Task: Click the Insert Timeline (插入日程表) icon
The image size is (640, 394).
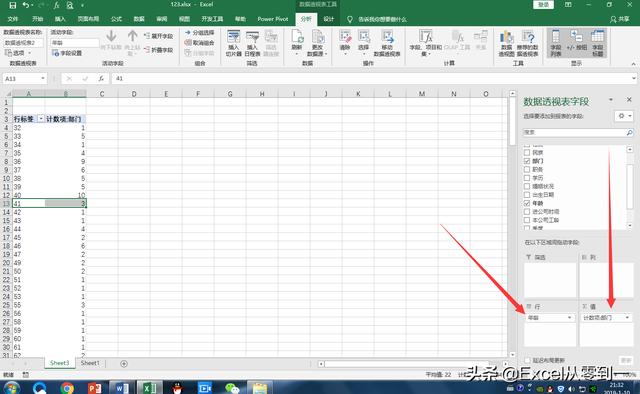Action: click(252, 43)
